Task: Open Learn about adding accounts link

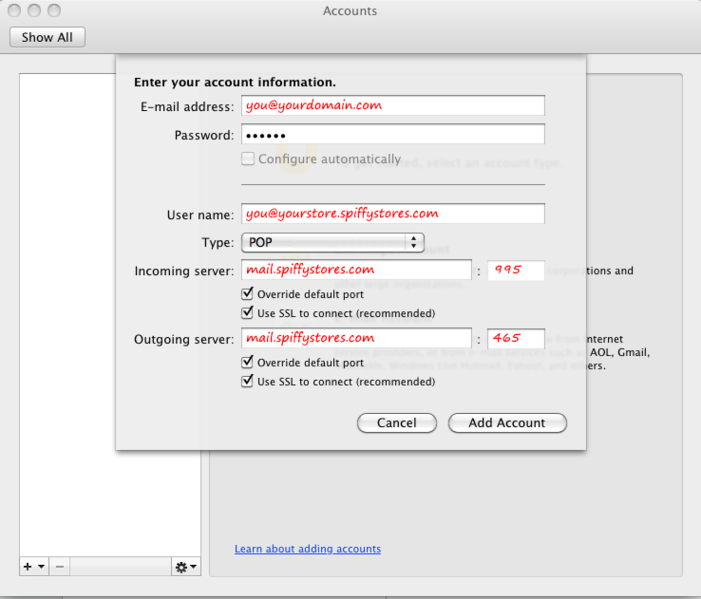Action: pyautogui.click(x=307, y=549)
